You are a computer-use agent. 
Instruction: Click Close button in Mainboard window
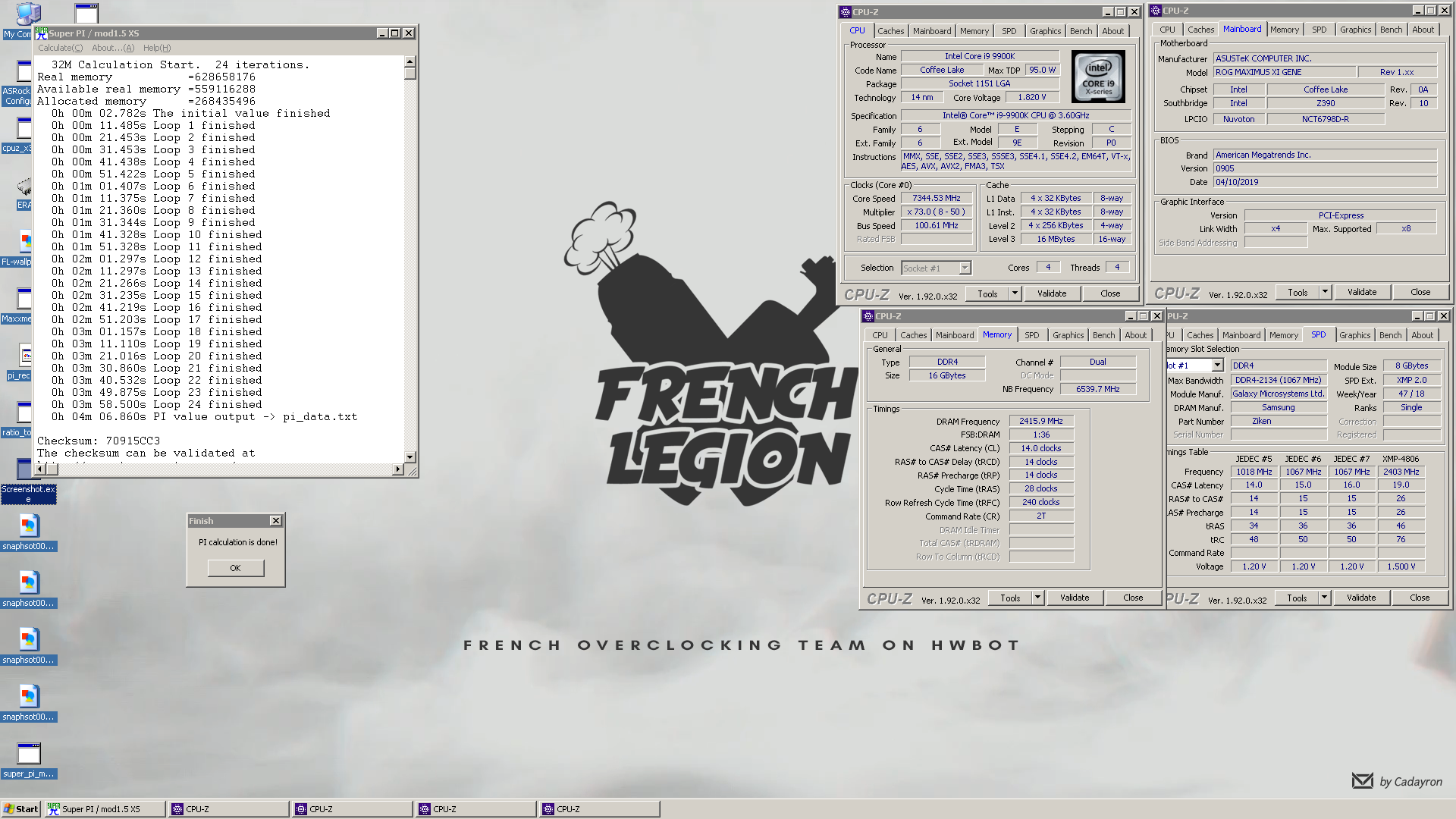[1420, 292]
